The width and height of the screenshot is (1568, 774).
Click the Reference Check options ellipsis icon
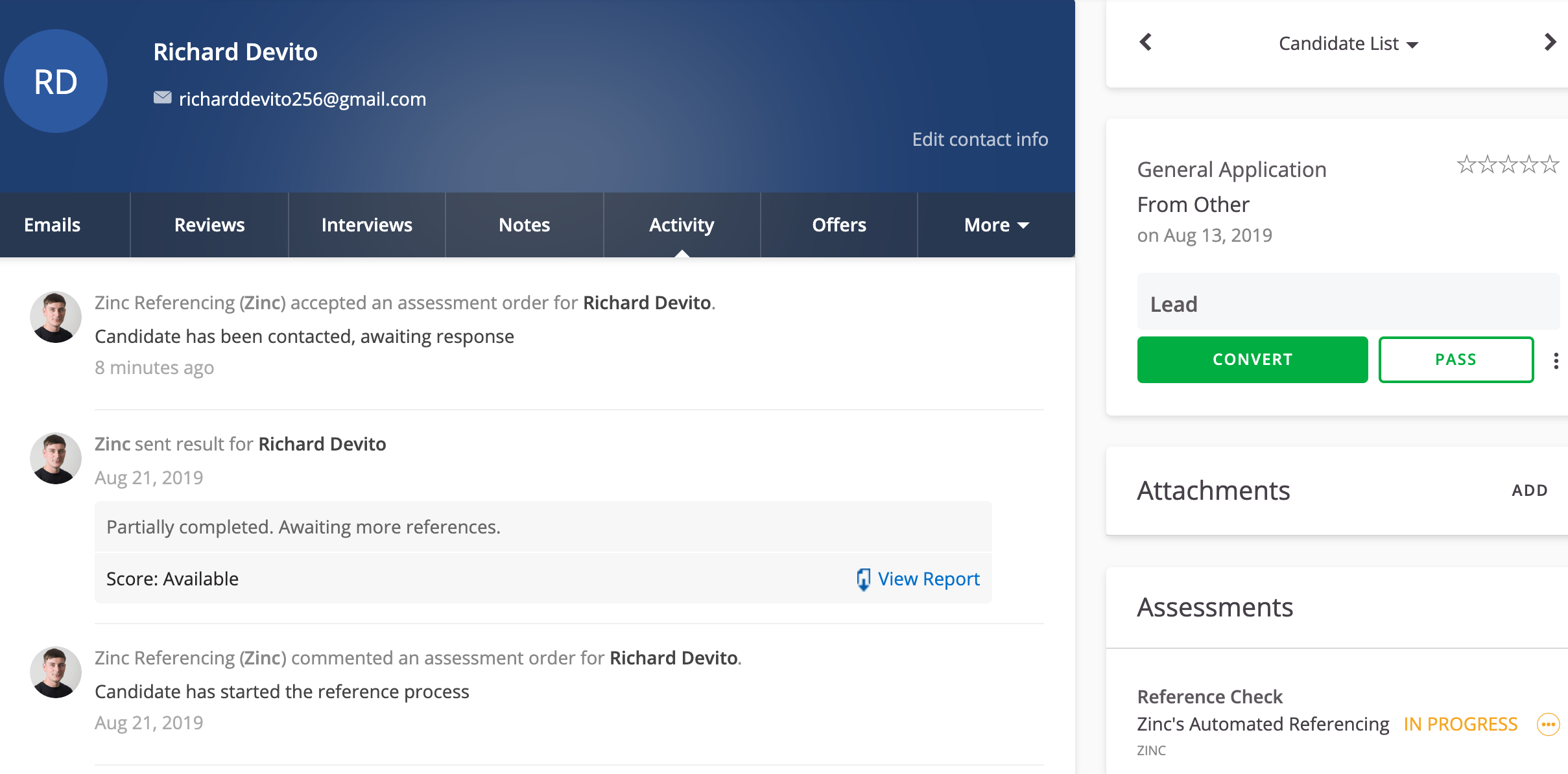click(1548, 724)
